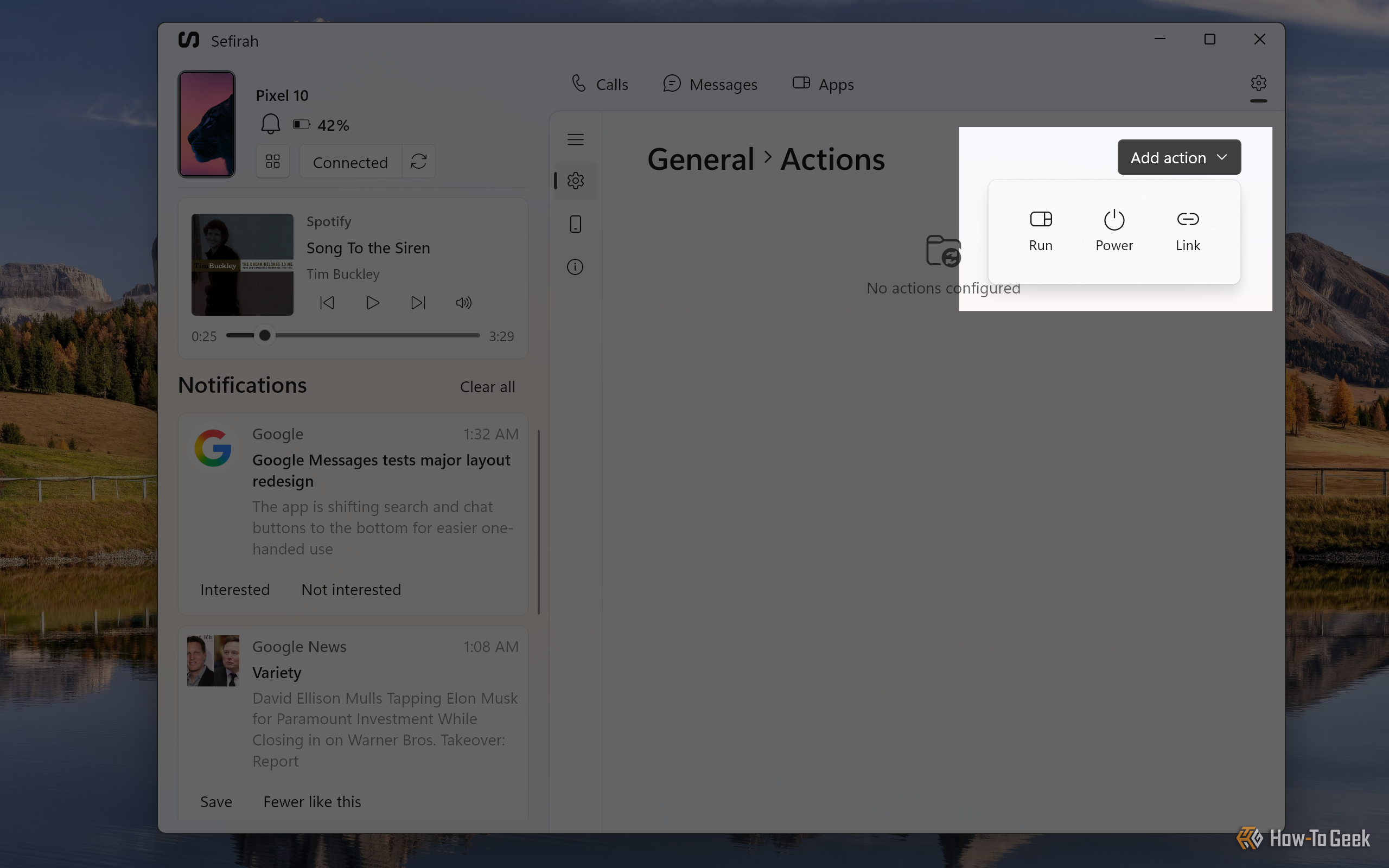Click the '1:08 AM' notification timestamp

[490, 647]
